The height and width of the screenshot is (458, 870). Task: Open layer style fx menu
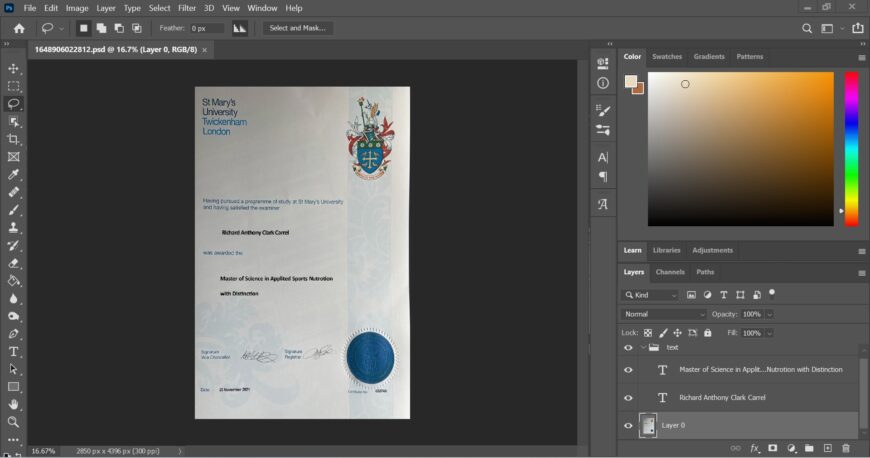pyautogui.click(x=755, y=448)
